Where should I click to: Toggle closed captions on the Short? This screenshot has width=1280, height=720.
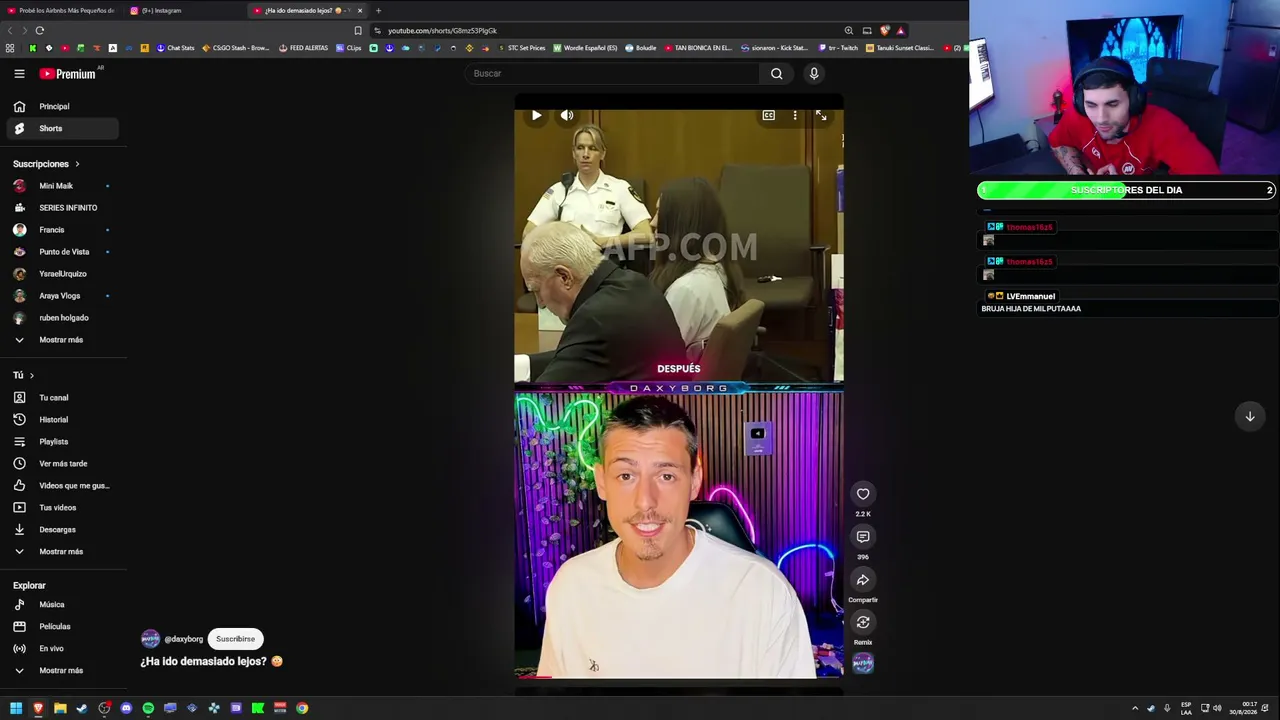(768, 115)
